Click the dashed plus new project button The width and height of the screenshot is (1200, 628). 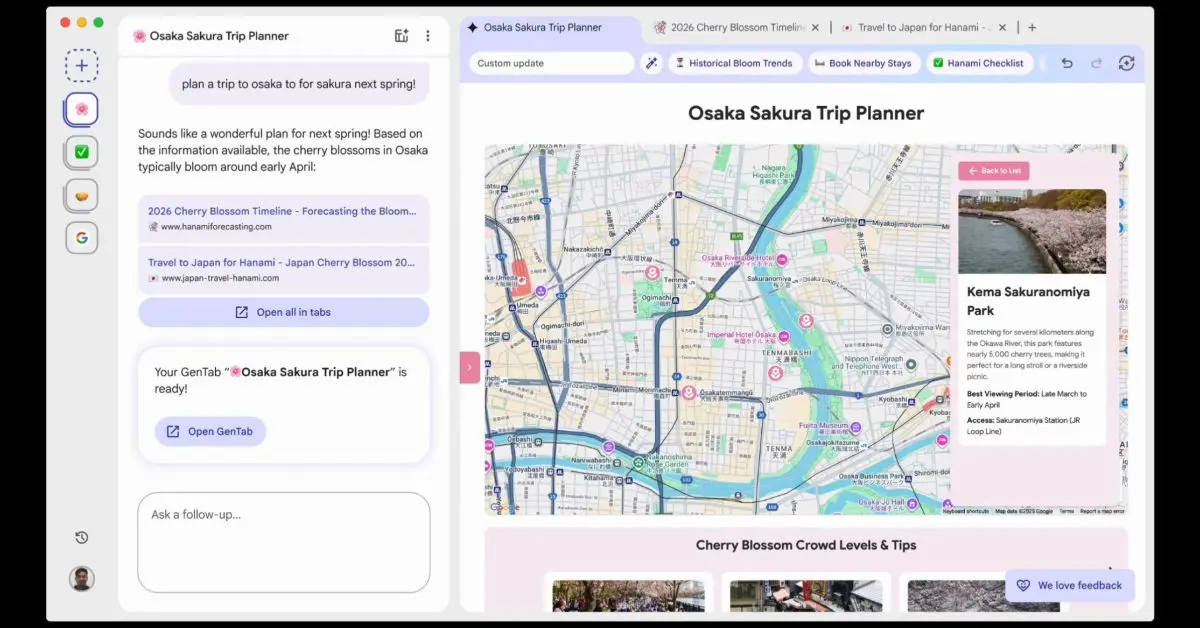click(82, 66)
